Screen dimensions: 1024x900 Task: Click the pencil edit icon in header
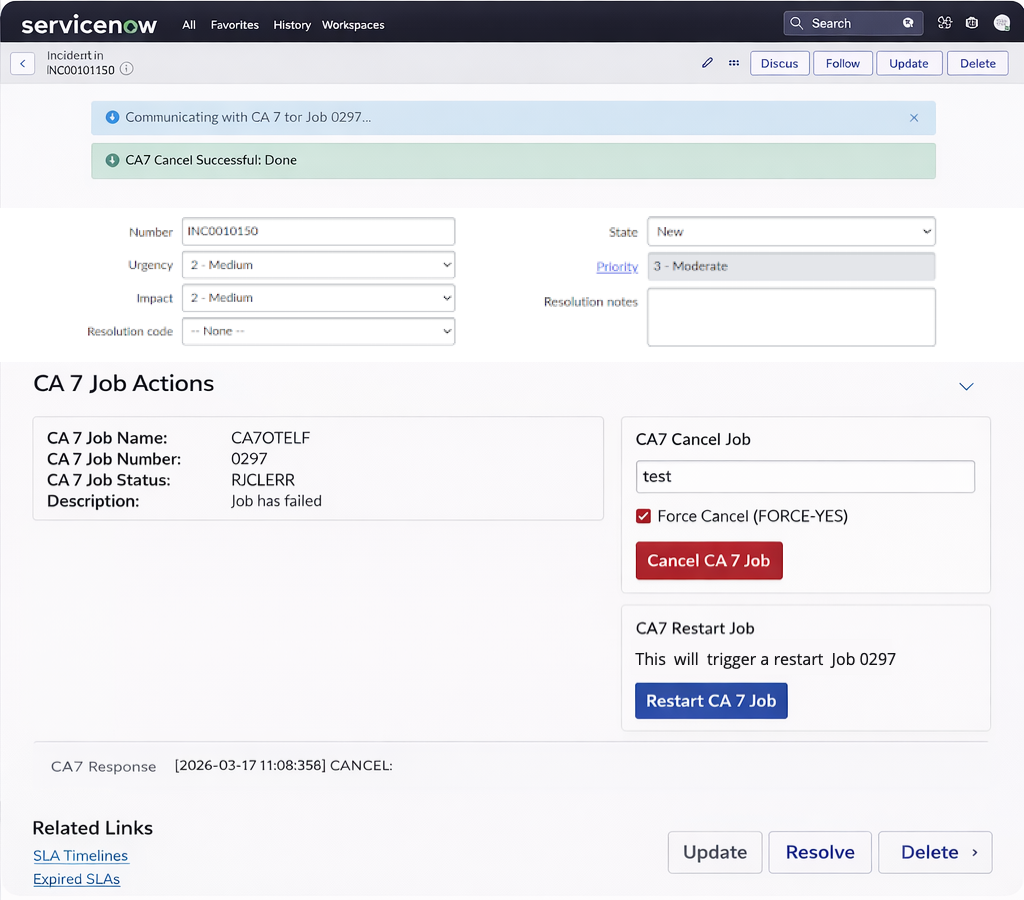(707, 63)
